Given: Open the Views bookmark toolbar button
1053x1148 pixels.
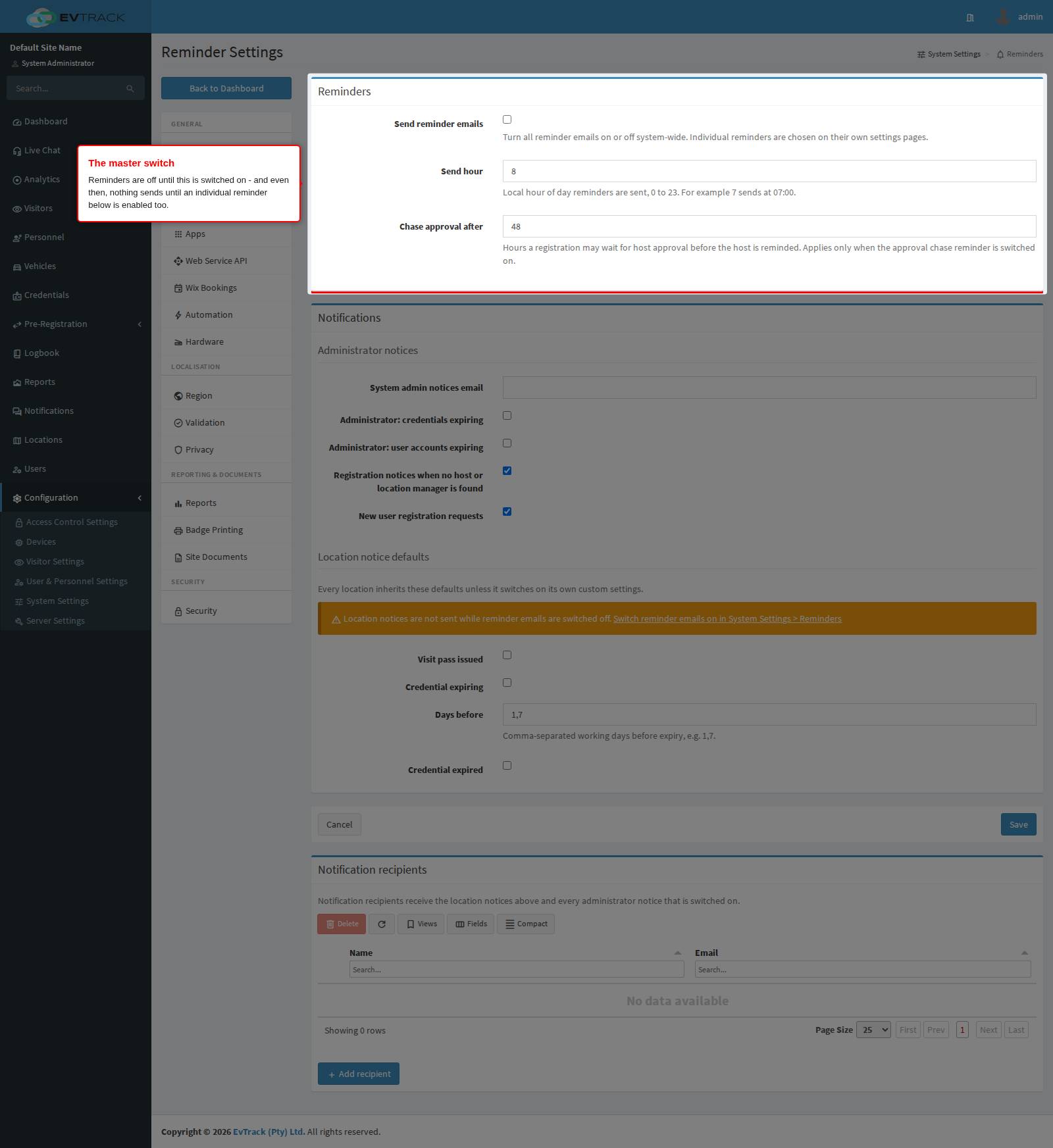Looking at the screenshot, I should (x=421, y=924).
